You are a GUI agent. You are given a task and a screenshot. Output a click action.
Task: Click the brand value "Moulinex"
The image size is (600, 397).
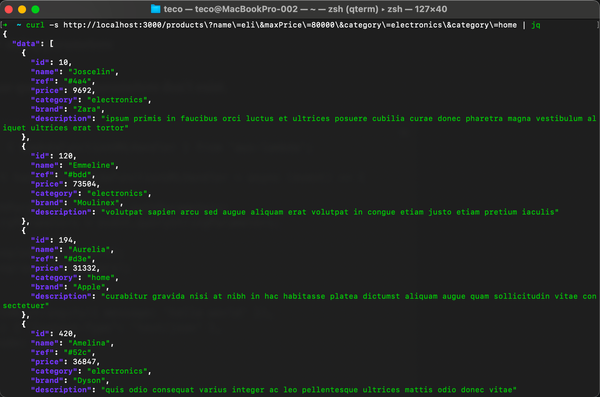[x=98, y=203]
